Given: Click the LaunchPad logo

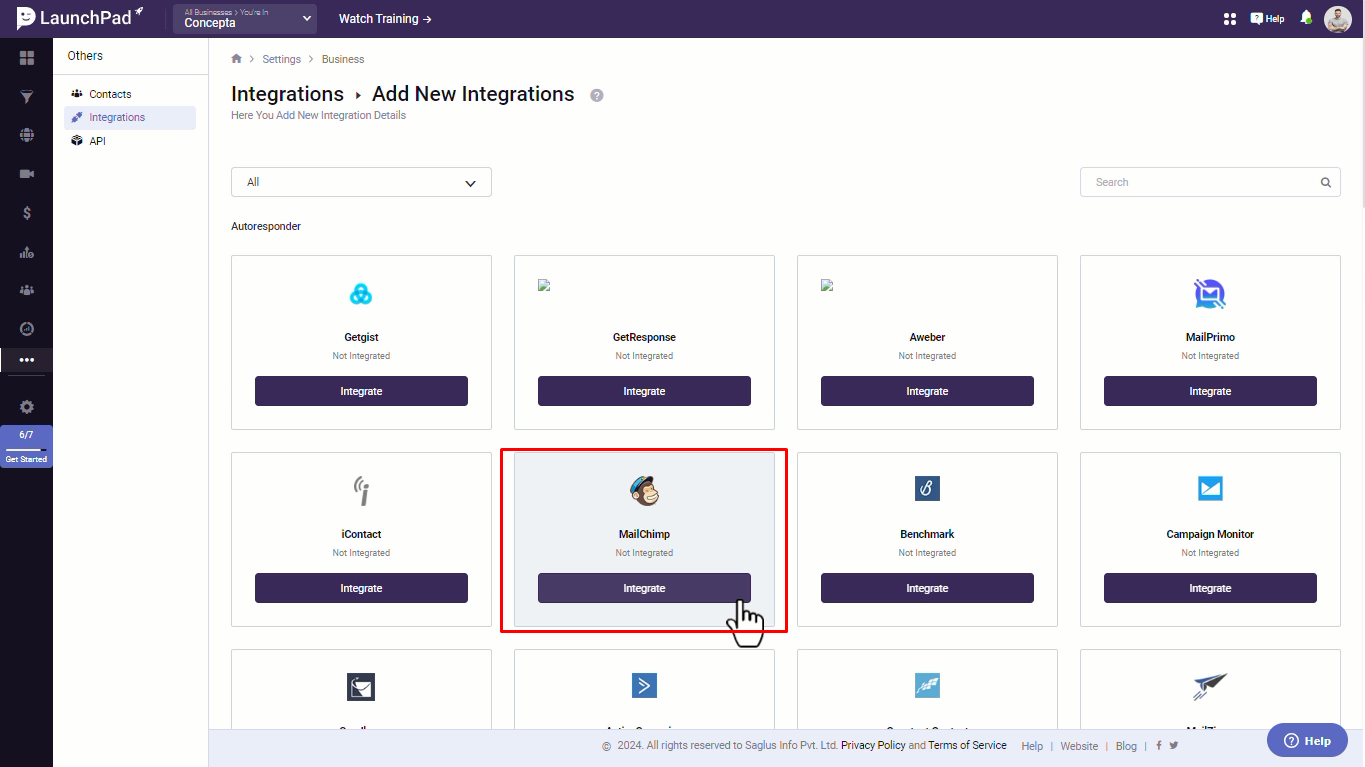Looking at the screenshot, I should [80, 18].
